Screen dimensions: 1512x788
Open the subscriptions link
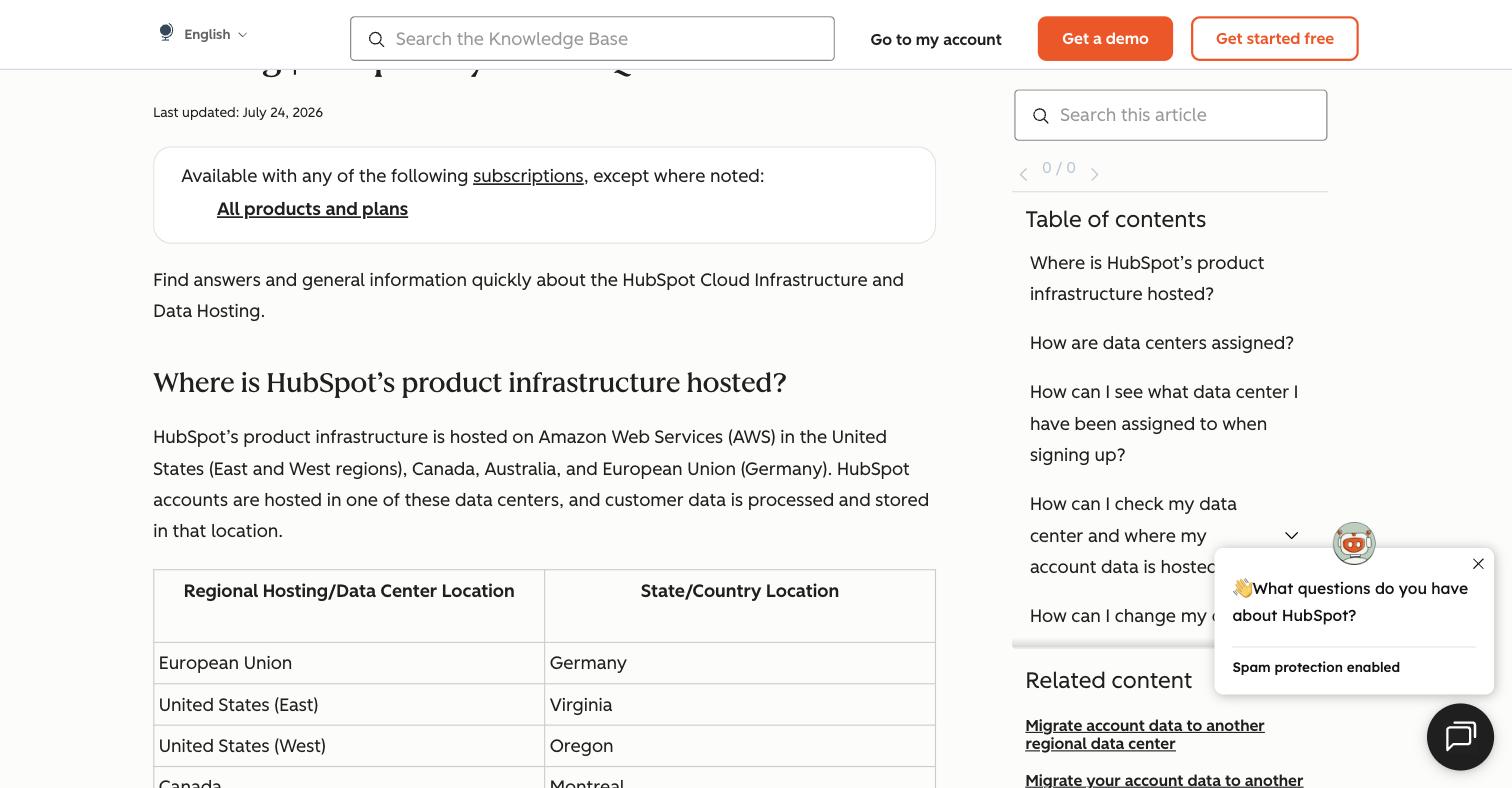point(528,176)
